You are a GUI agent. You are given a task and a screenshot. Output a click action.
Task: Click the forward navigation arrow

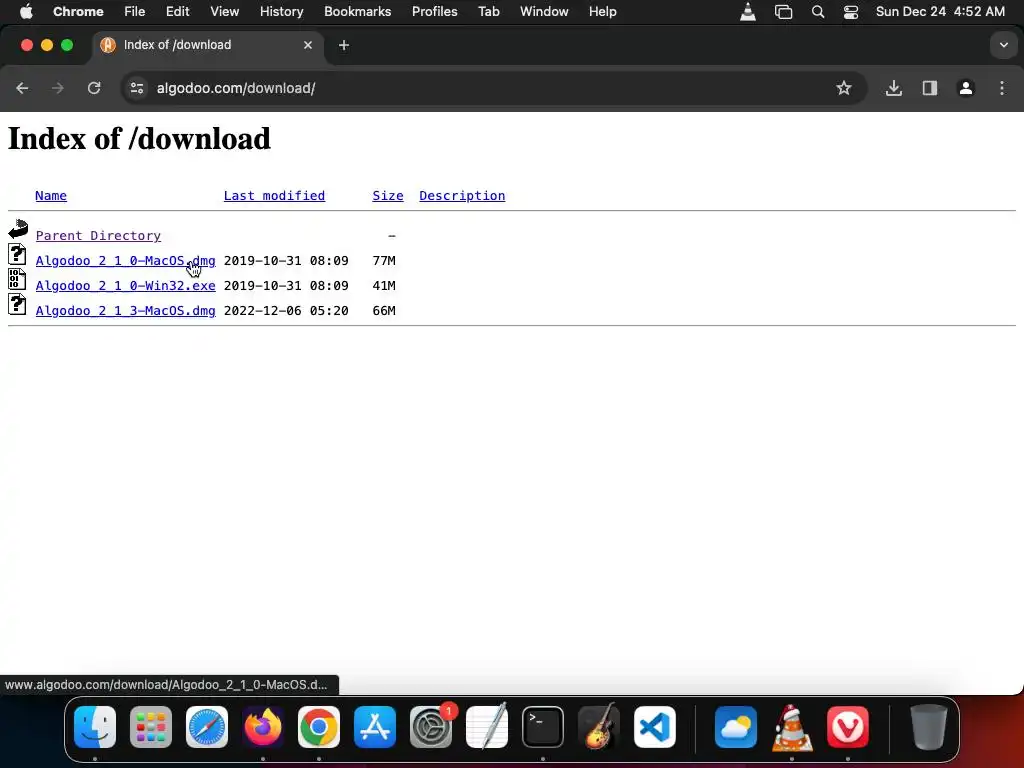coord(58,88)
